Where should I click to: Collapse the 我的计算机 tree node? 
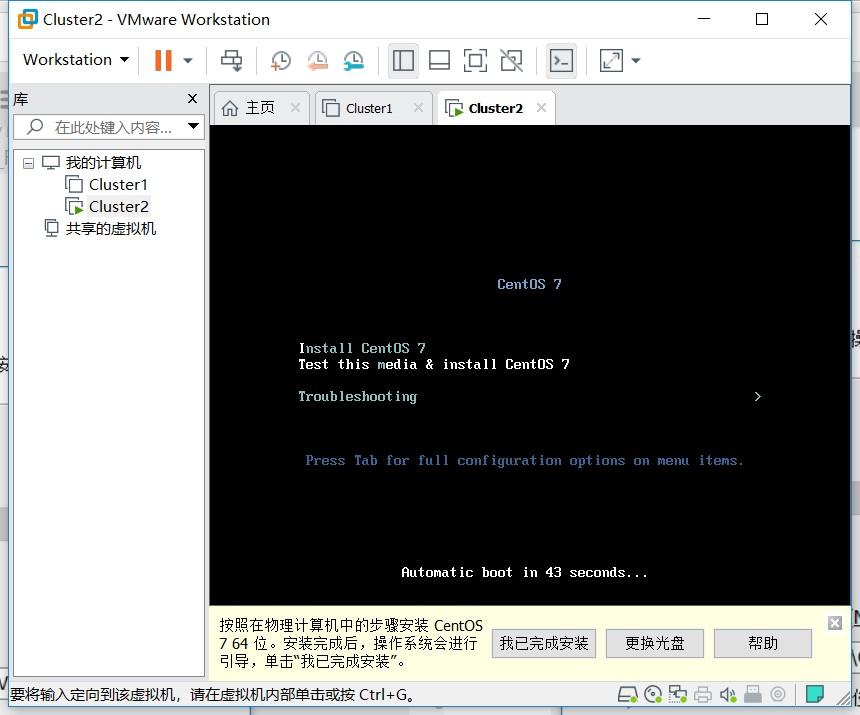coord(29,163)
